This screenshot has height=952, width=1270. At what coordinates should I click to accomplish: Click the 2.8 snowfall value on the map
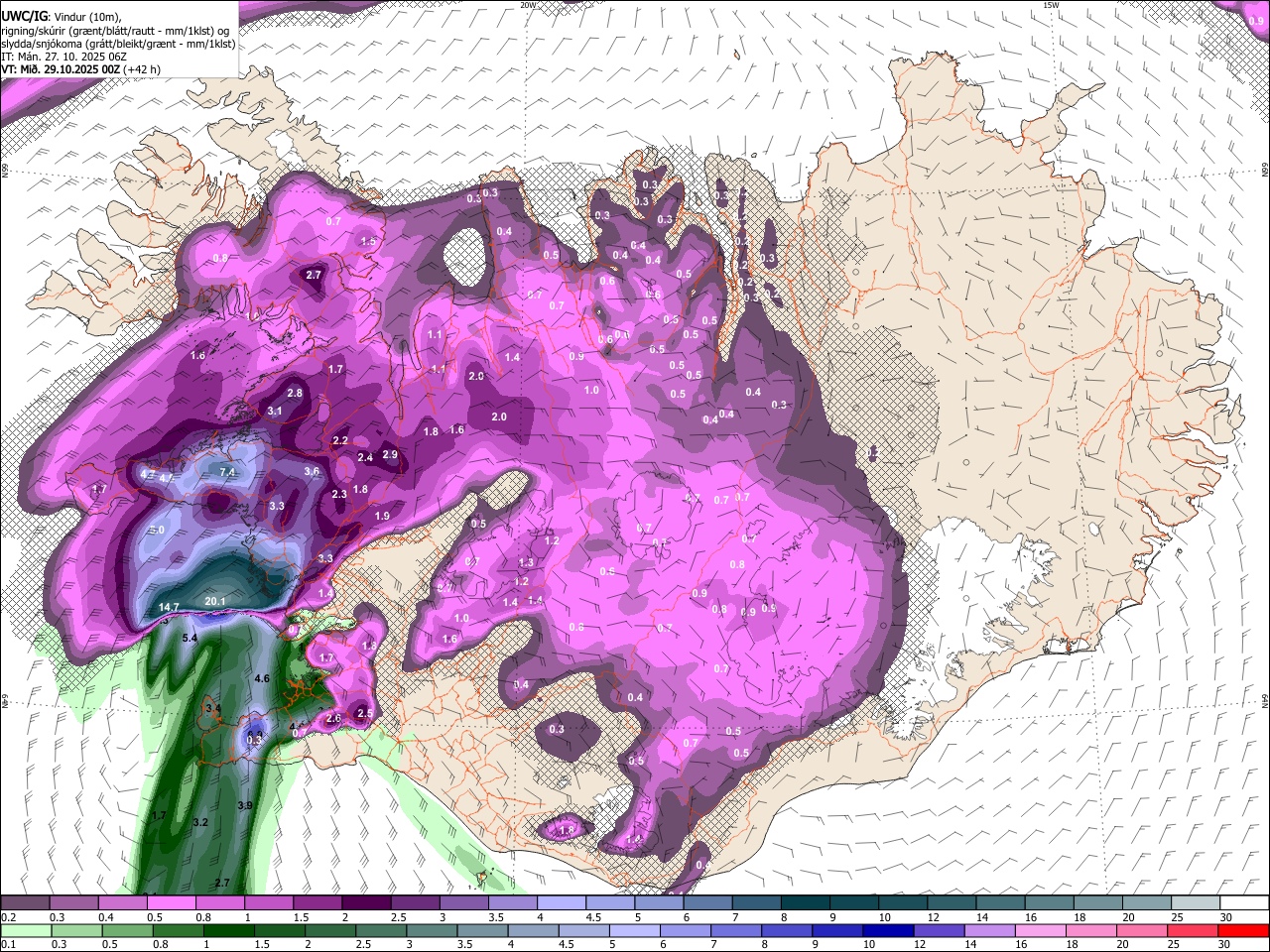click(295, 394)
